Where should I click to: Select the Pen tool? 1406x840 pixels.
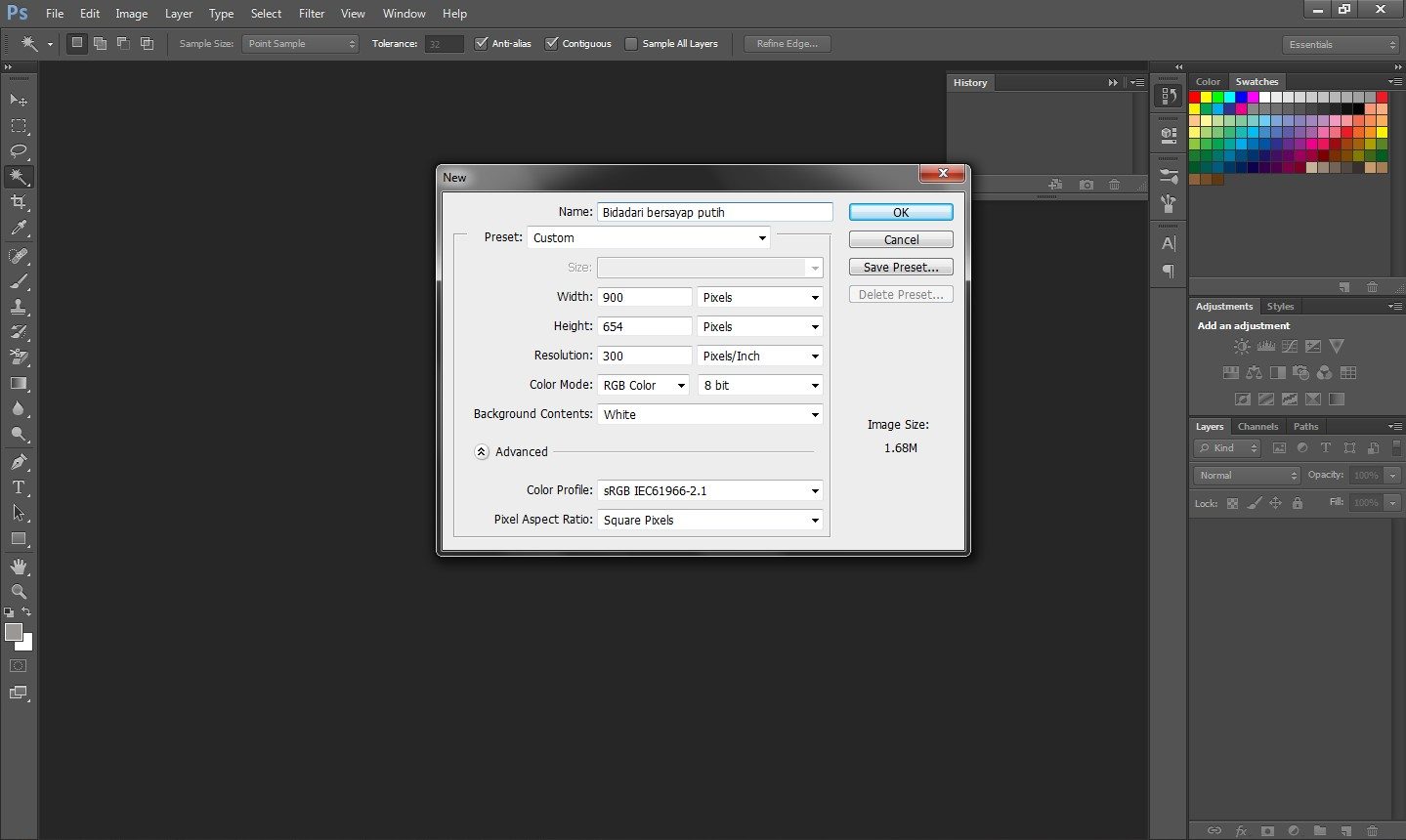click(19, 462)
